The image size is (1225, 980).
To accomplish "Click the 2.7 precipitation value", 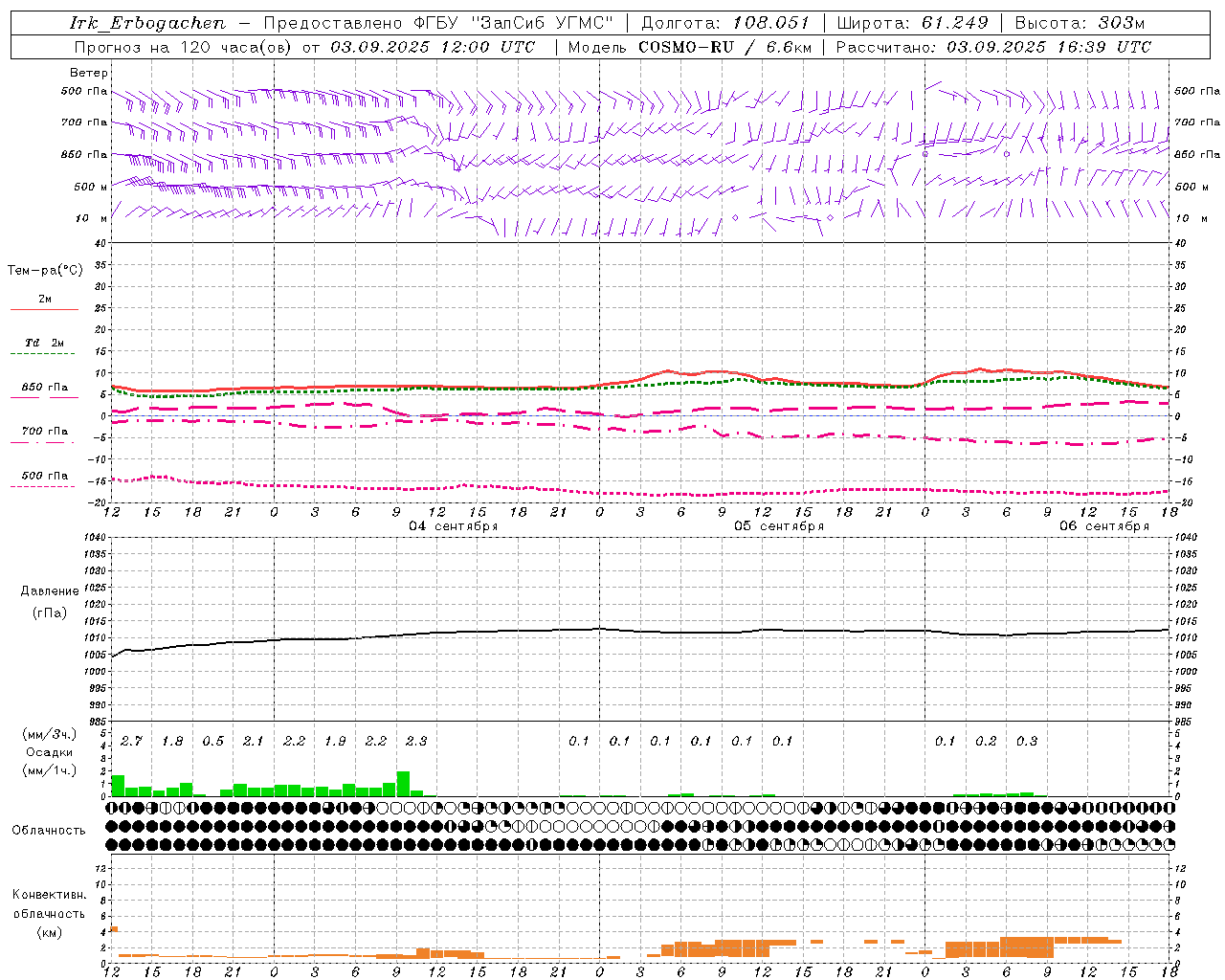I will click(x=132, y=742).
